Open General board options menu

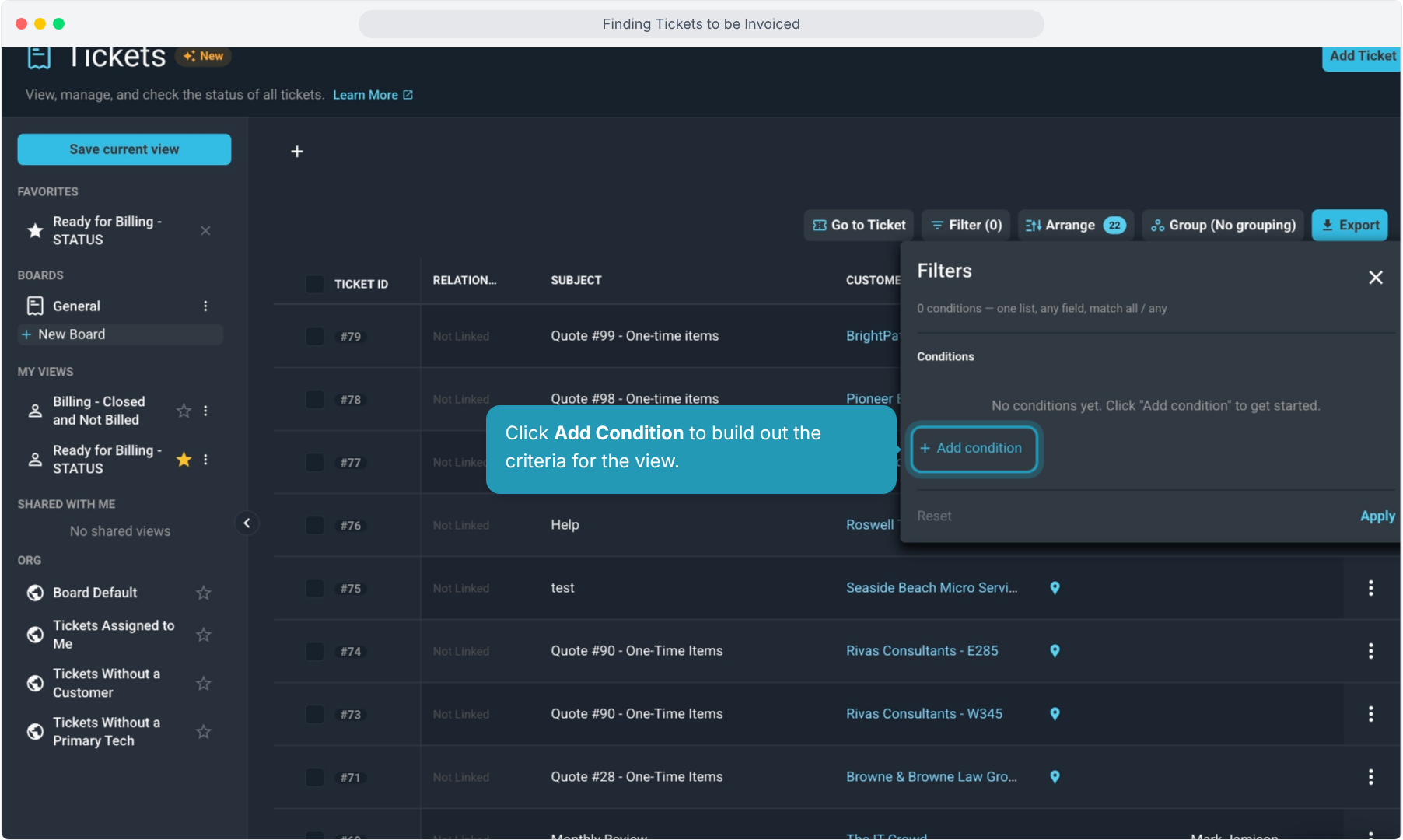[205, 306]
